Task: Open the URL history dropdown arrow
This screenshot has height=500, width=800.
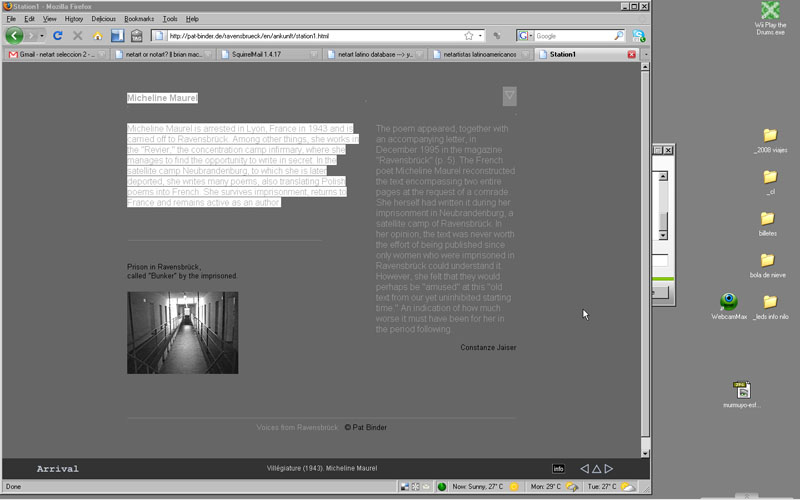Action: 480,36
